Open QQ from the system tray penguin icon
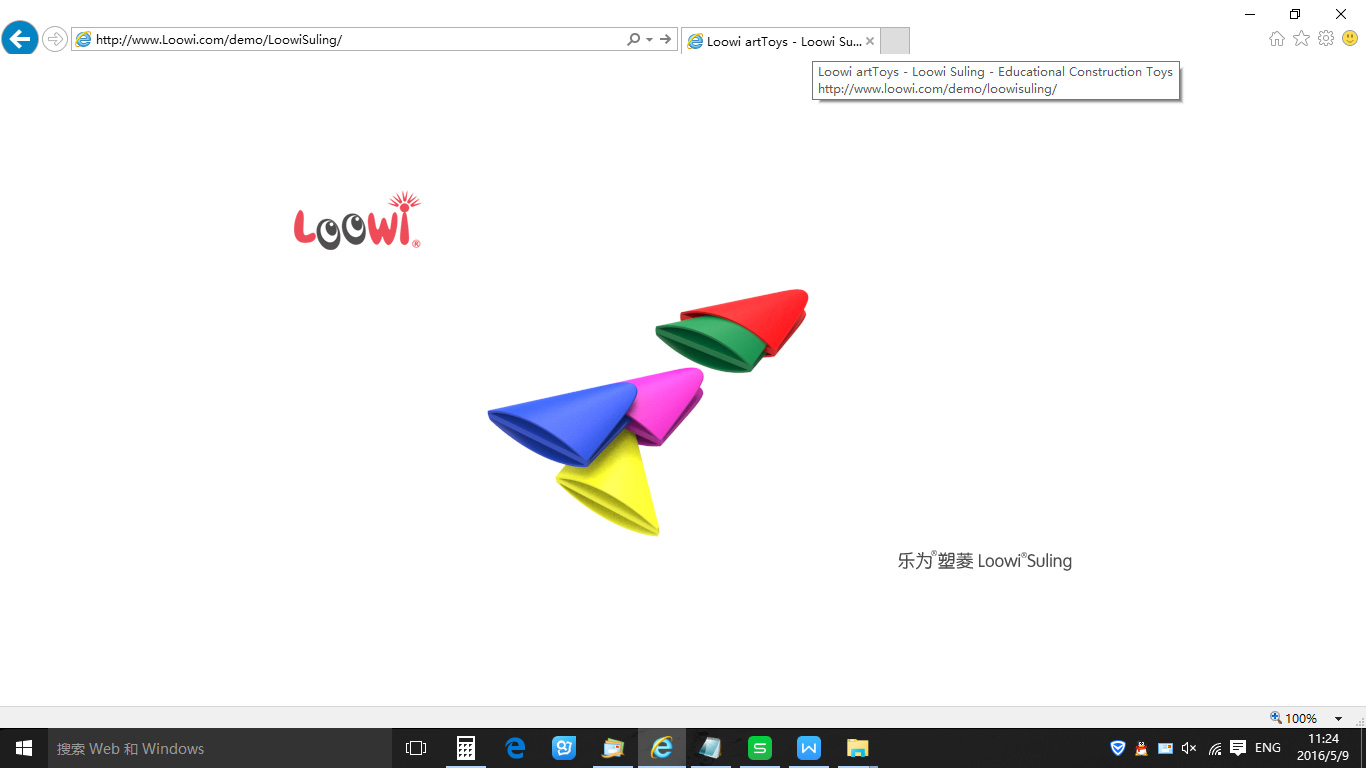 coord(1141,747)
